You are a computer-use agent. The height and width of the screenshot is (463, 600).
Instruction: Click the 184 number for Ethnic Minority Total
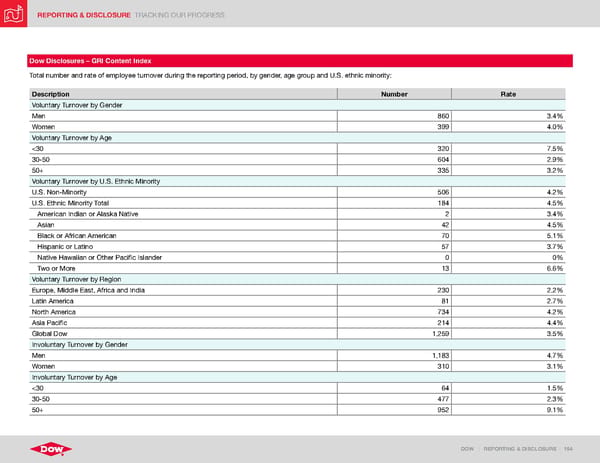[395, 203]
